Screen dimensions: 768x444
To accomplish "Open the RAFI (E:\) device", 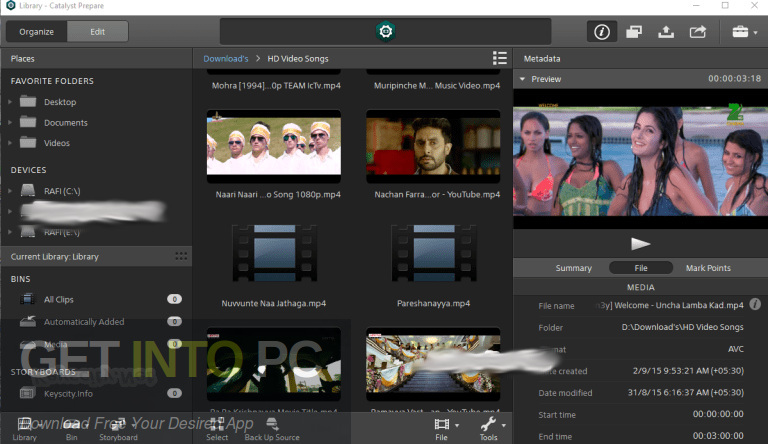I will pyautogui.click(x=62, y=232).
